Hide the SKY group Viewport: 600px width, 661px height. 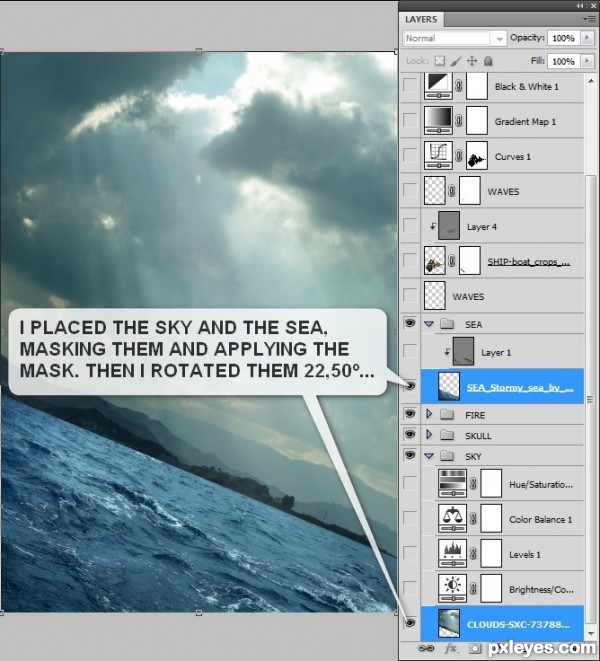tap(410, 455)
